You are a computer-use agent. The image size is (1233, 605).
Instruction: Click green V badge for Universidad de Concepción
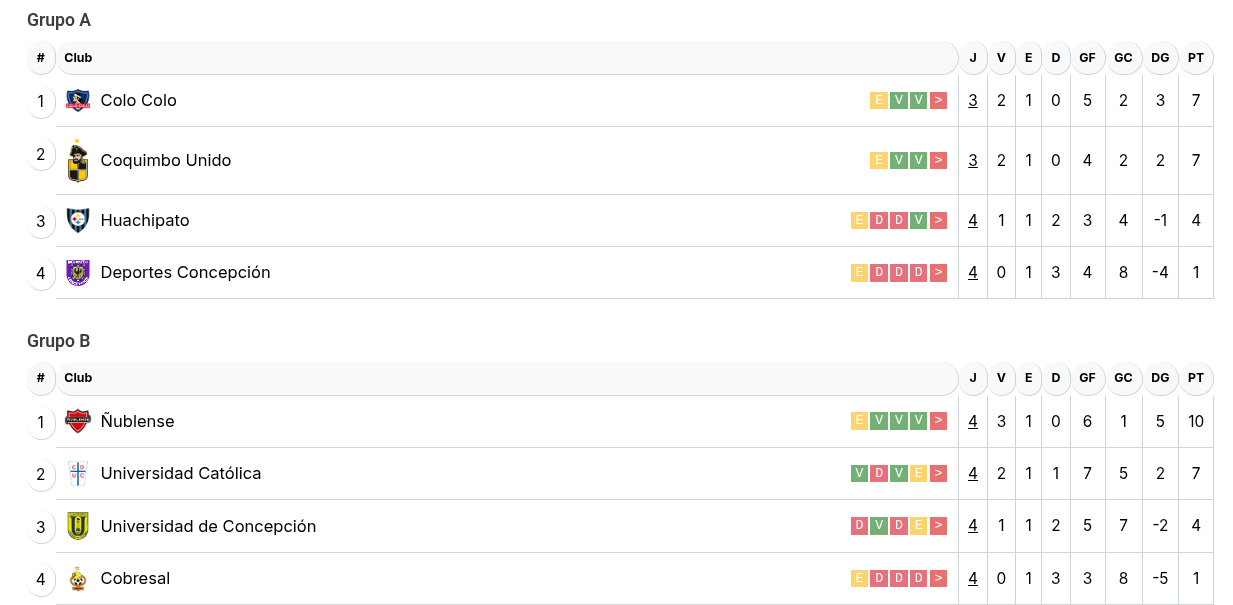(879, 525)
